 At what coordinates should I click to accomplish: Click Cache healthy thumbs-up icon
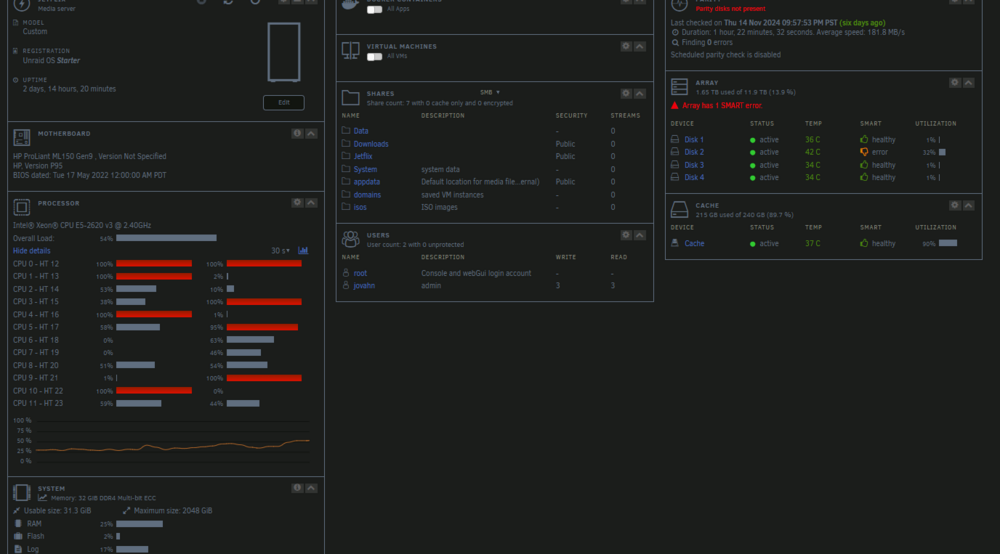[x=864, y=243]
